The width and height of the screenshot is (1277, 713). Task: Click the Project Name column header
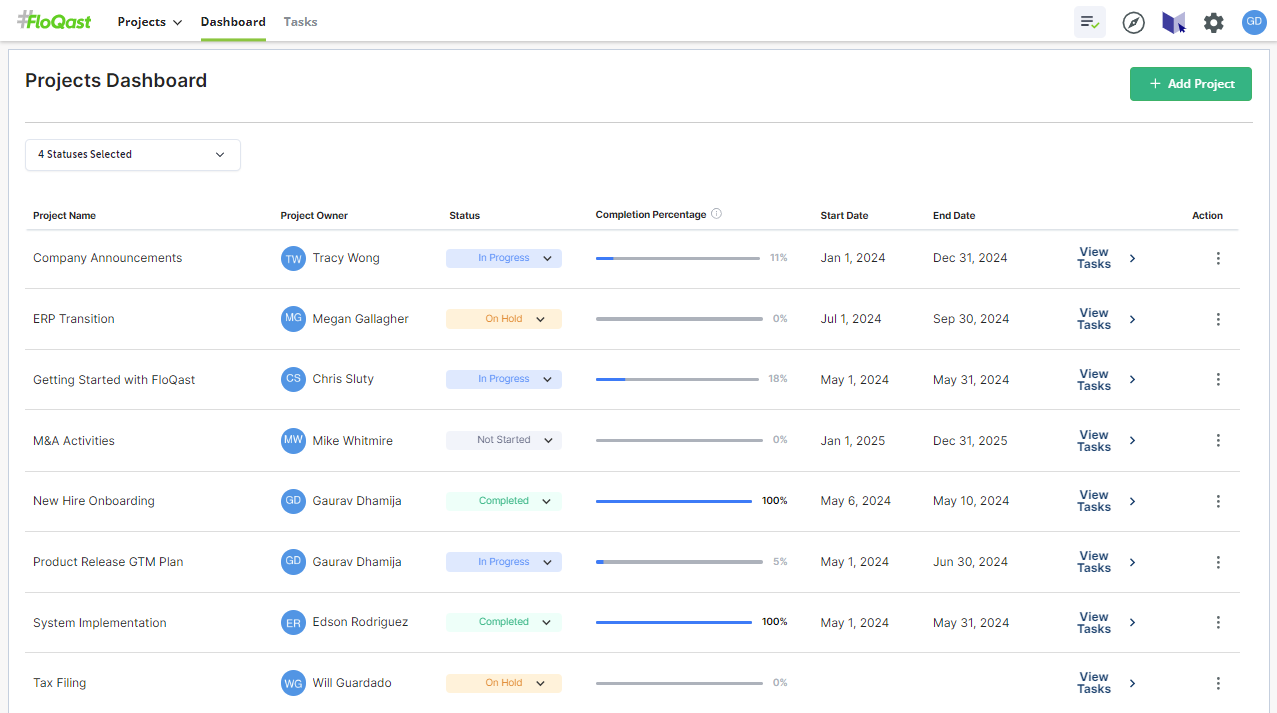click(64, 215)
